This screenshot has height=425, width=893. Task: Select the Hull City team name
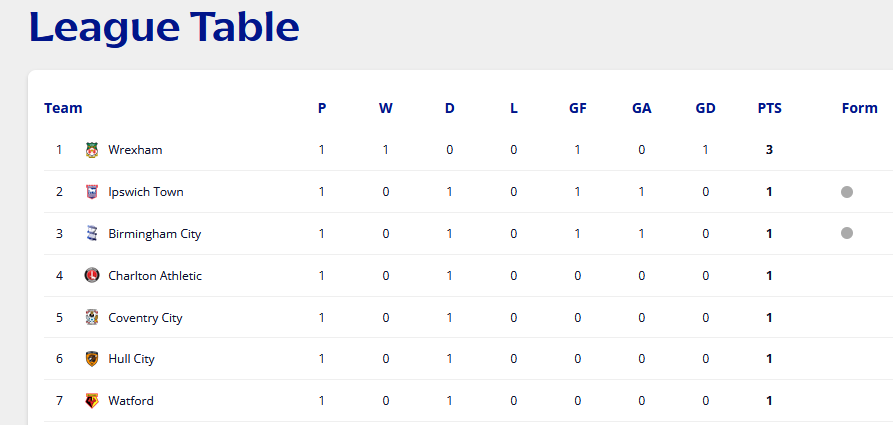click(131, 359)
